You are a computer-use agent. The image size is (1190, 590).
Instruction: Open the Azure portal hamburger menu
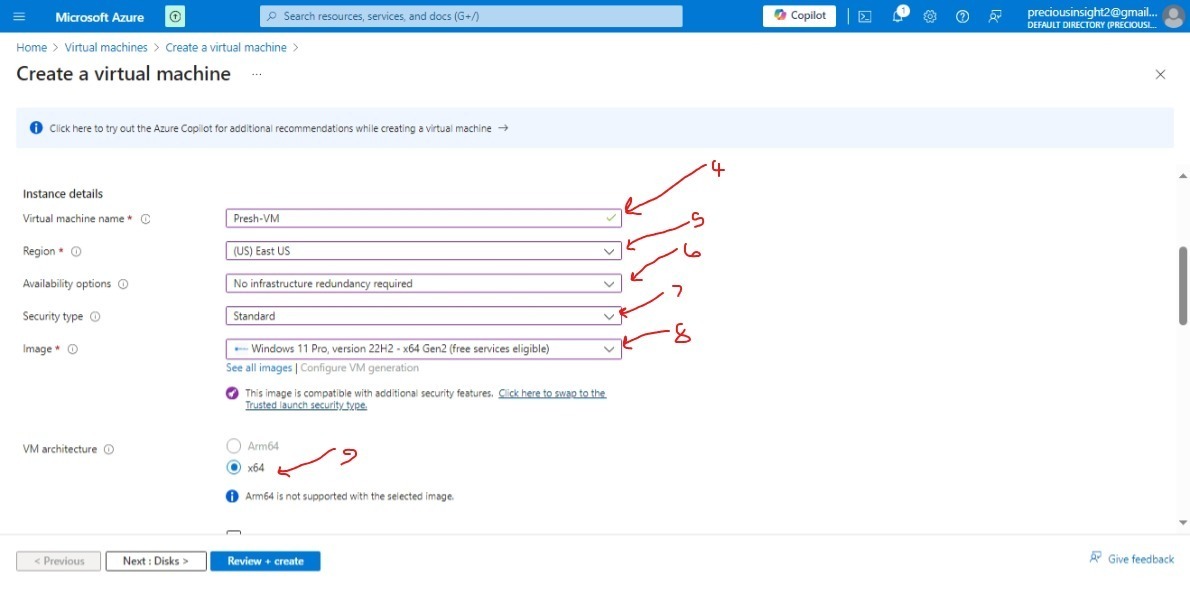[20, 16]
